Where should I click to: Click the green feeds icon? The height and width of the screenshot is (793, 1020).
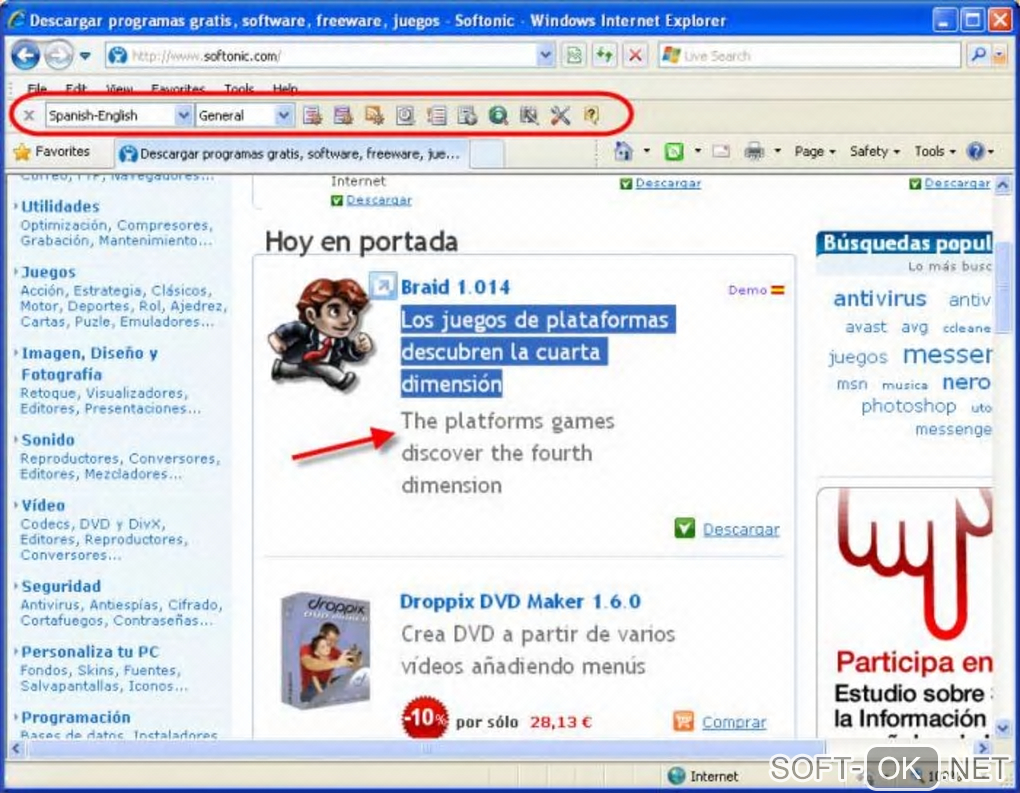673,152
